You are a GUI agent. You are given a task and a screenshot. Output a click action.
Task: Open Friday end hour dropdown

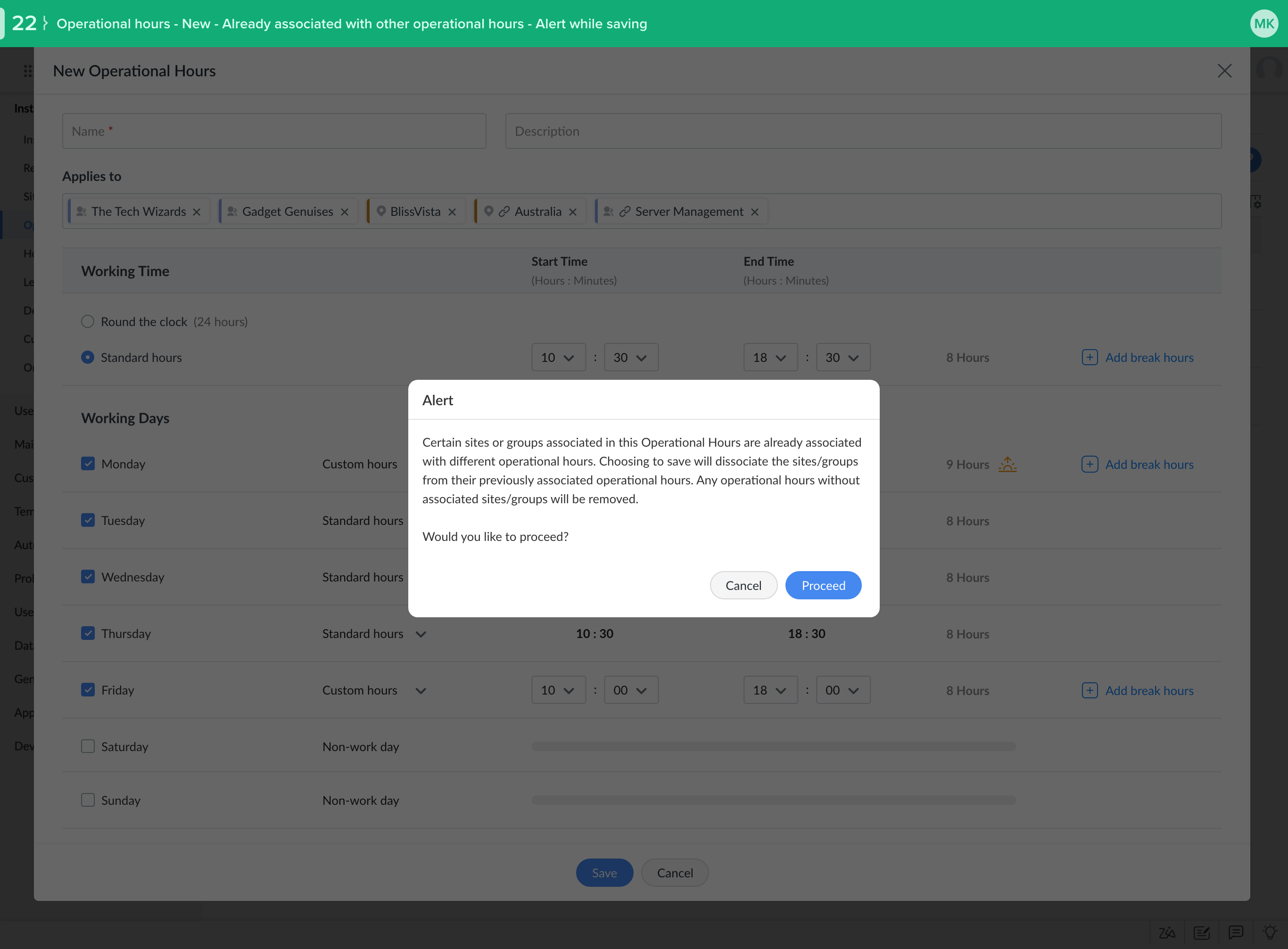pos(770,690)
